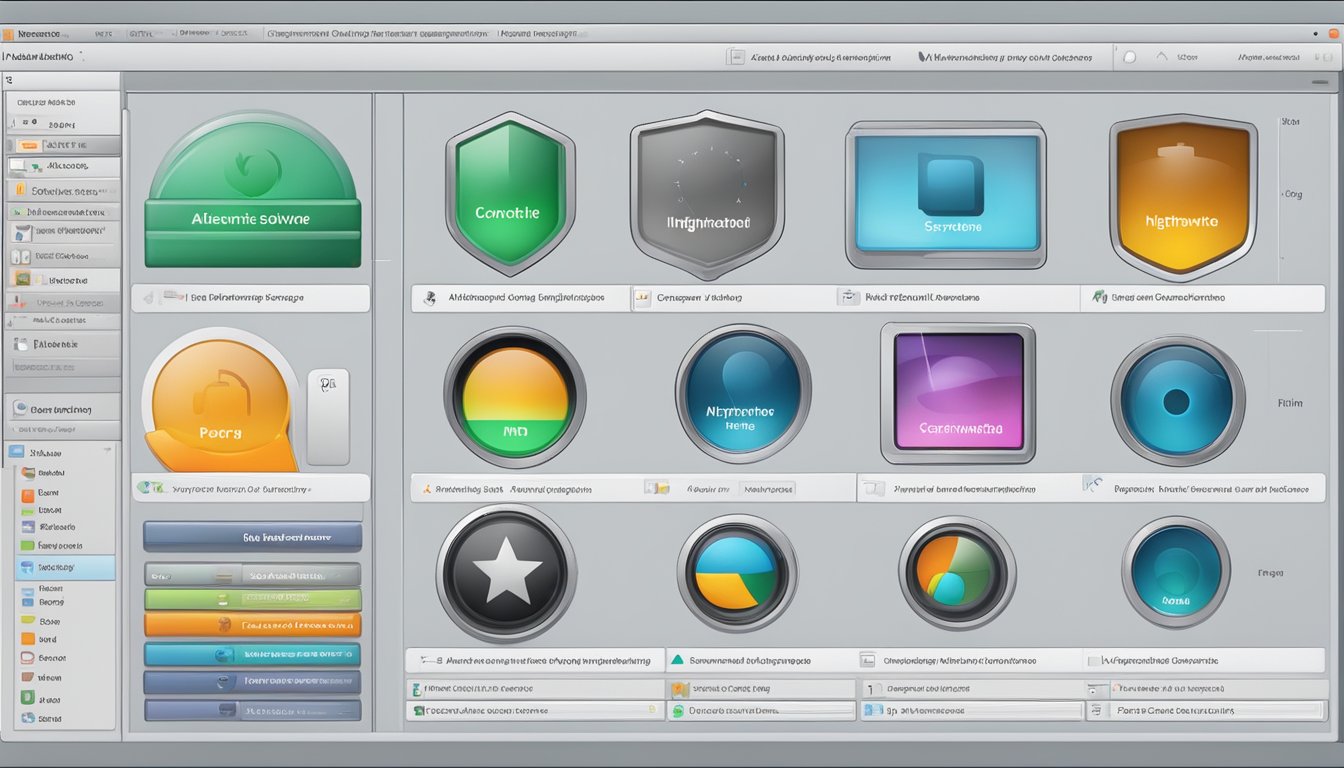Select the highlighted blue row in sidebar list
This screenshot has width=1344, height=768.
[65, 568]
